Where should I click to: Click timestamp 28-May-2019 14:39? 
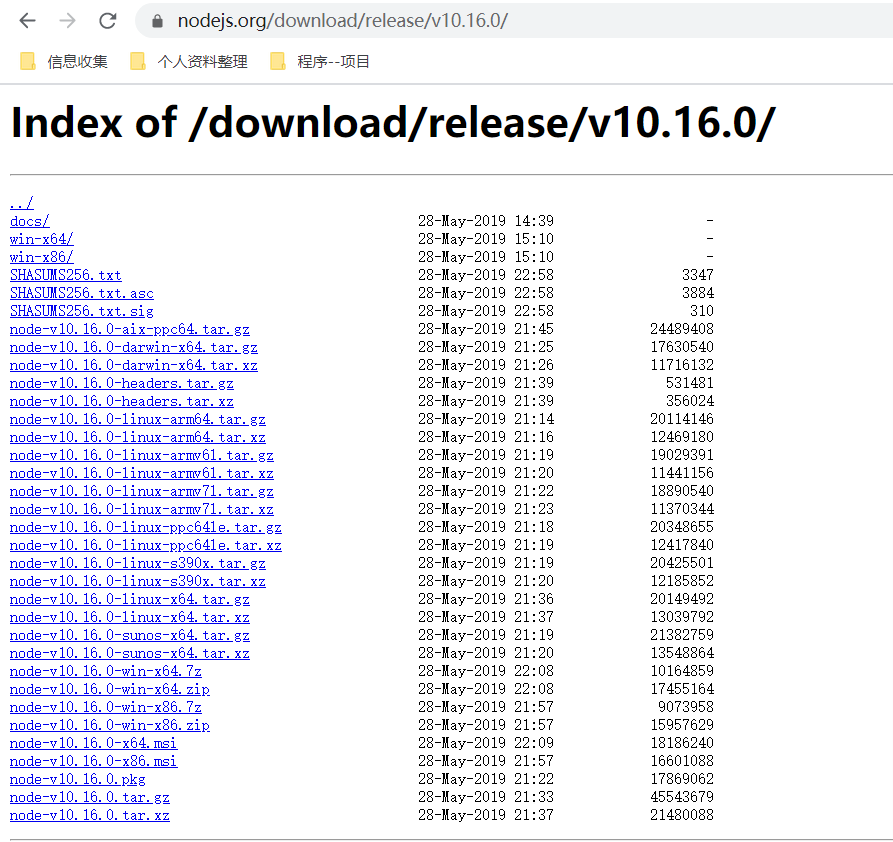tap(486, 220)
